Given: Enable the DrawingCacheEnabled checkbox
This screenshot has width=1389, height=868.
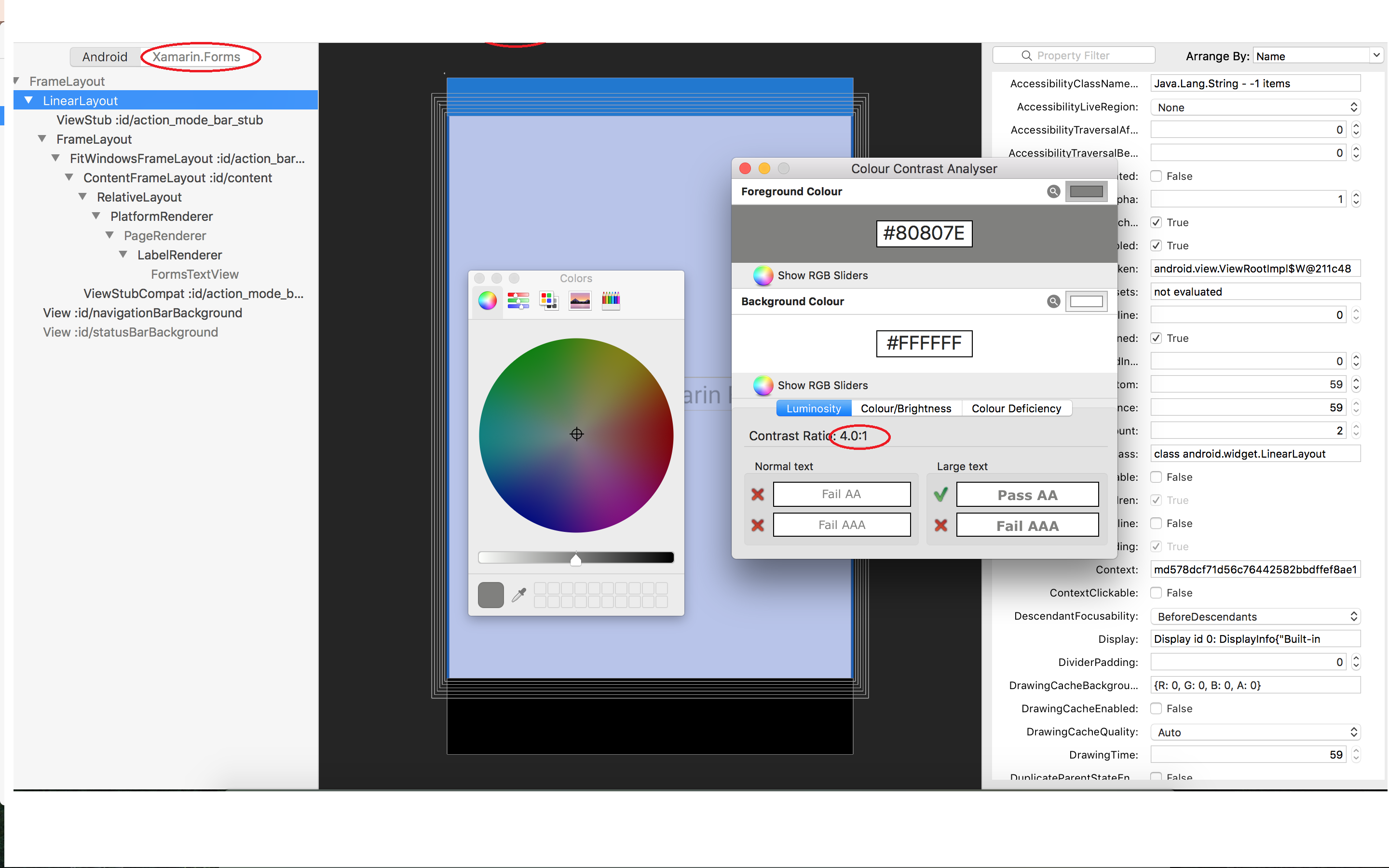Looking at the screenshot, I should click(x=1156, y=708).
